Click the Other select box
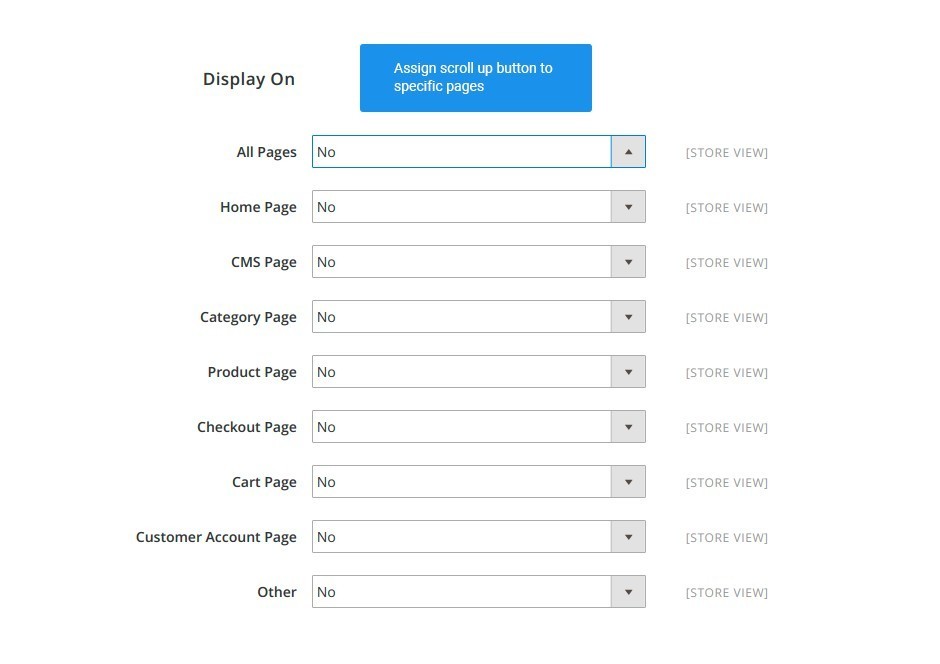940x664 pixels. pyautogui.click(x=479, y=592)
